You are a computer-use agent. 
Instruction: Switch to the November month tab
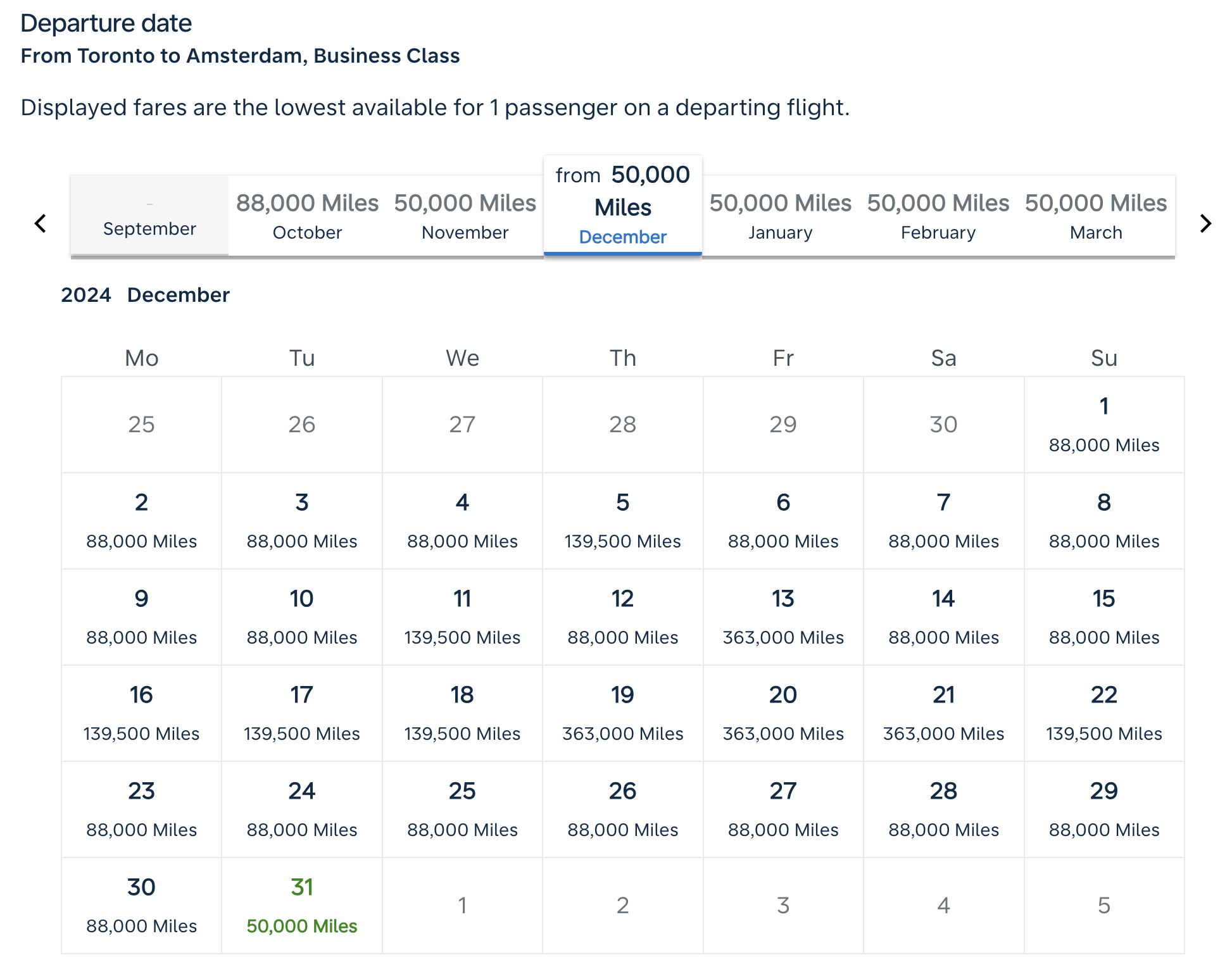click(465, 216)
